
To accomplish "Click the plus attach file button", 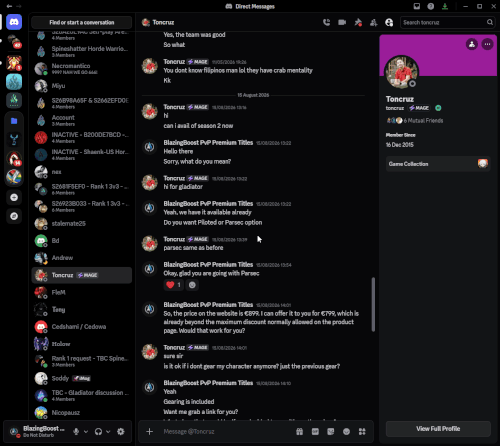I will (150, 431).
